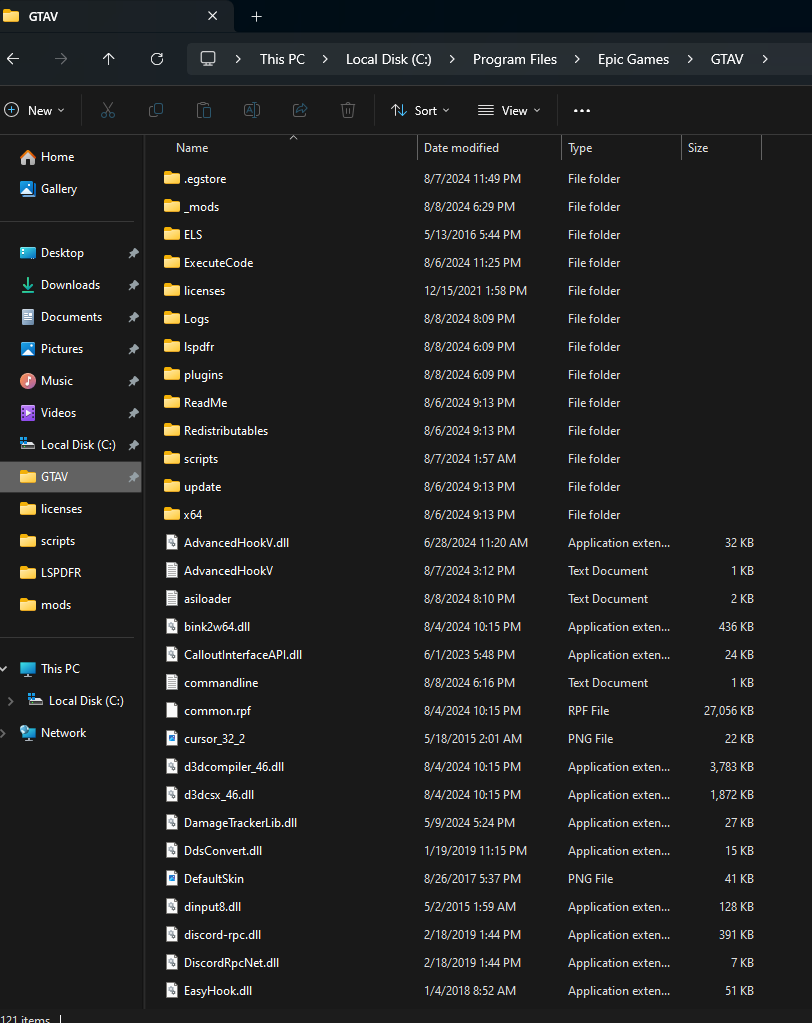This screenshot has width=812, height=1023.
Task: Collapse the This PC tree node
Action: [x=5, y=669]
